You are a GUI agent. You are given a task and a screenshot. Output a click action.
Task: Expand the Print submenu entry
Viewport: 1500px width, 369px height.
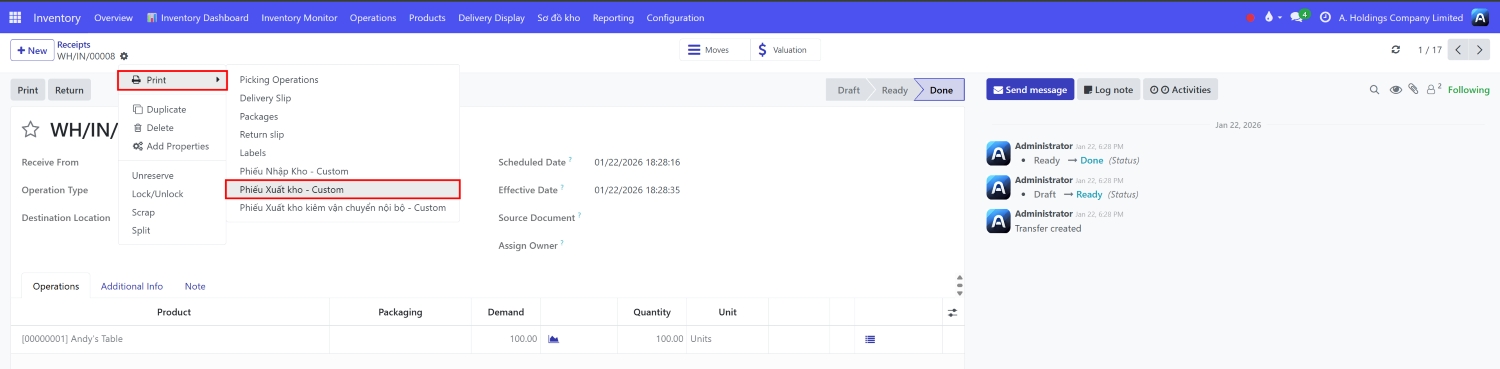point(173,80)
